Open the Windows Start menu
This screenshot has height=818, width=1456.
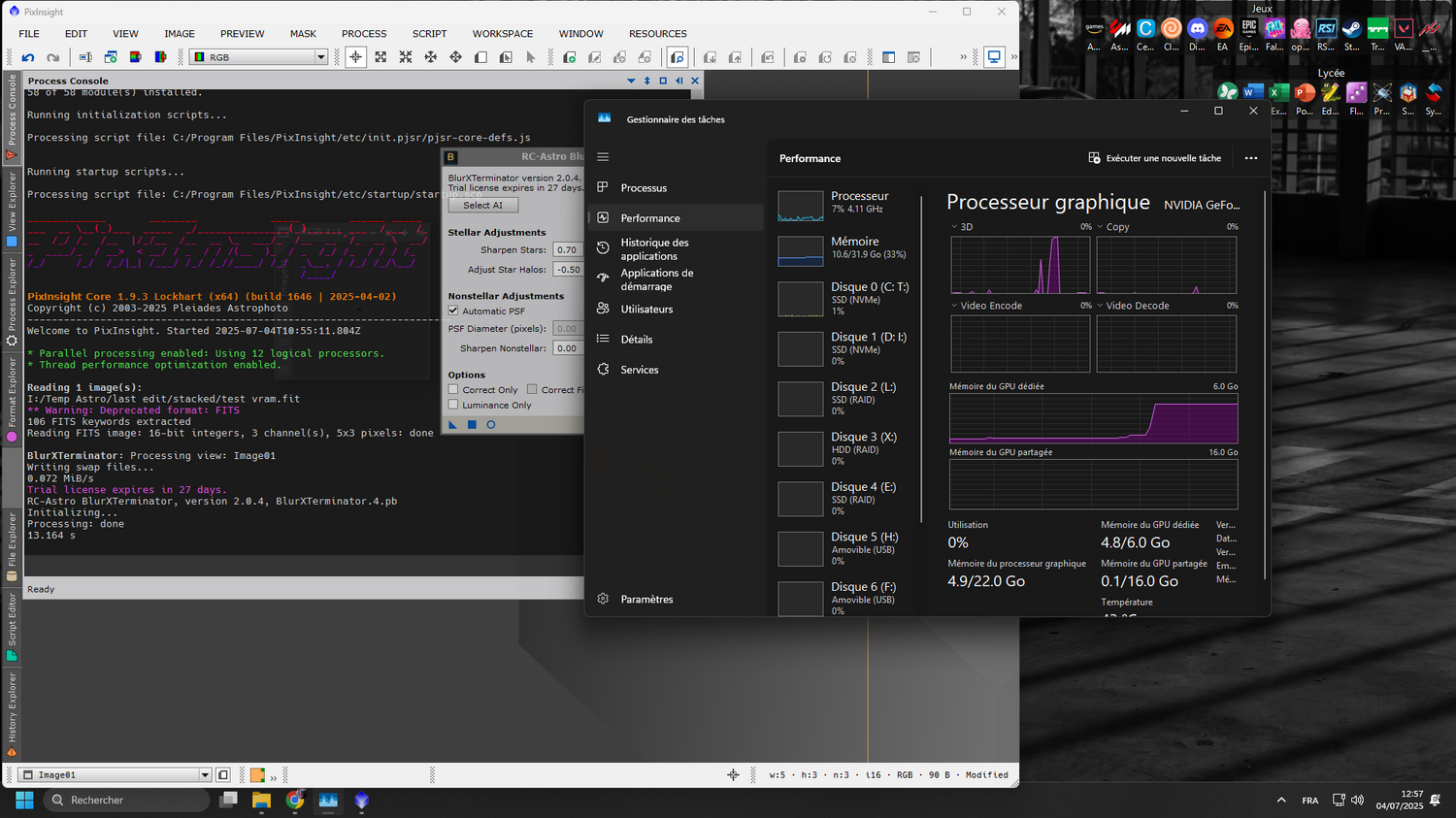(24, 801)
